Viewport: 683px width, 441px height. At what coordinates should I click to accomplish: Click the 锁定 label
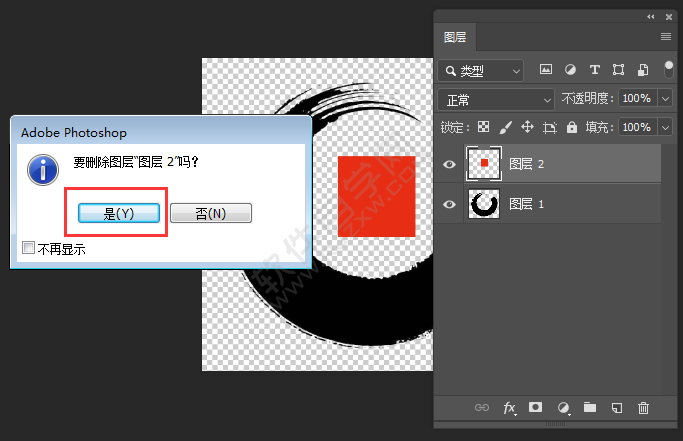455,127
